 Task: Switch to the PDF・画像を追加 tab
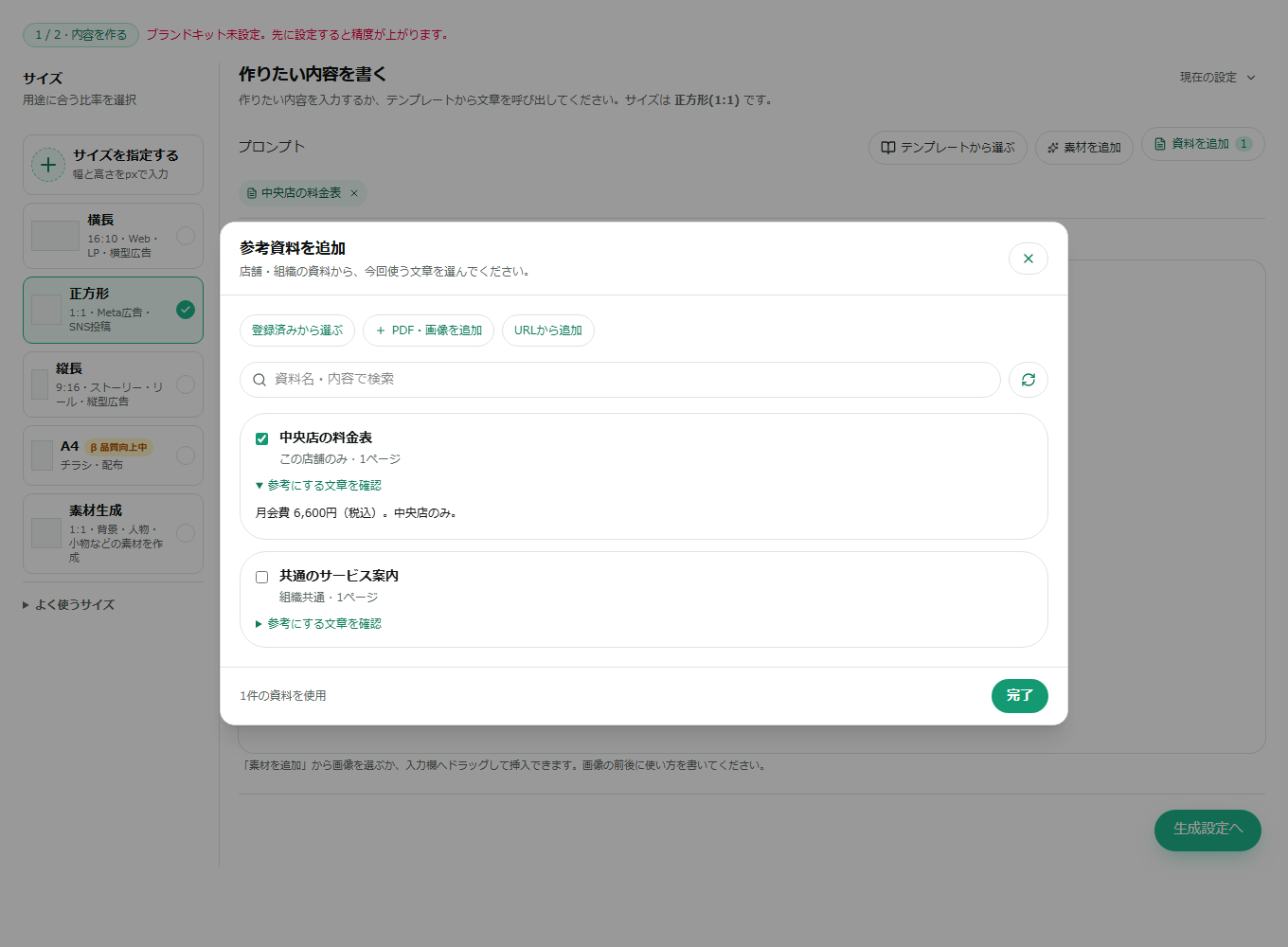point(428,331)
